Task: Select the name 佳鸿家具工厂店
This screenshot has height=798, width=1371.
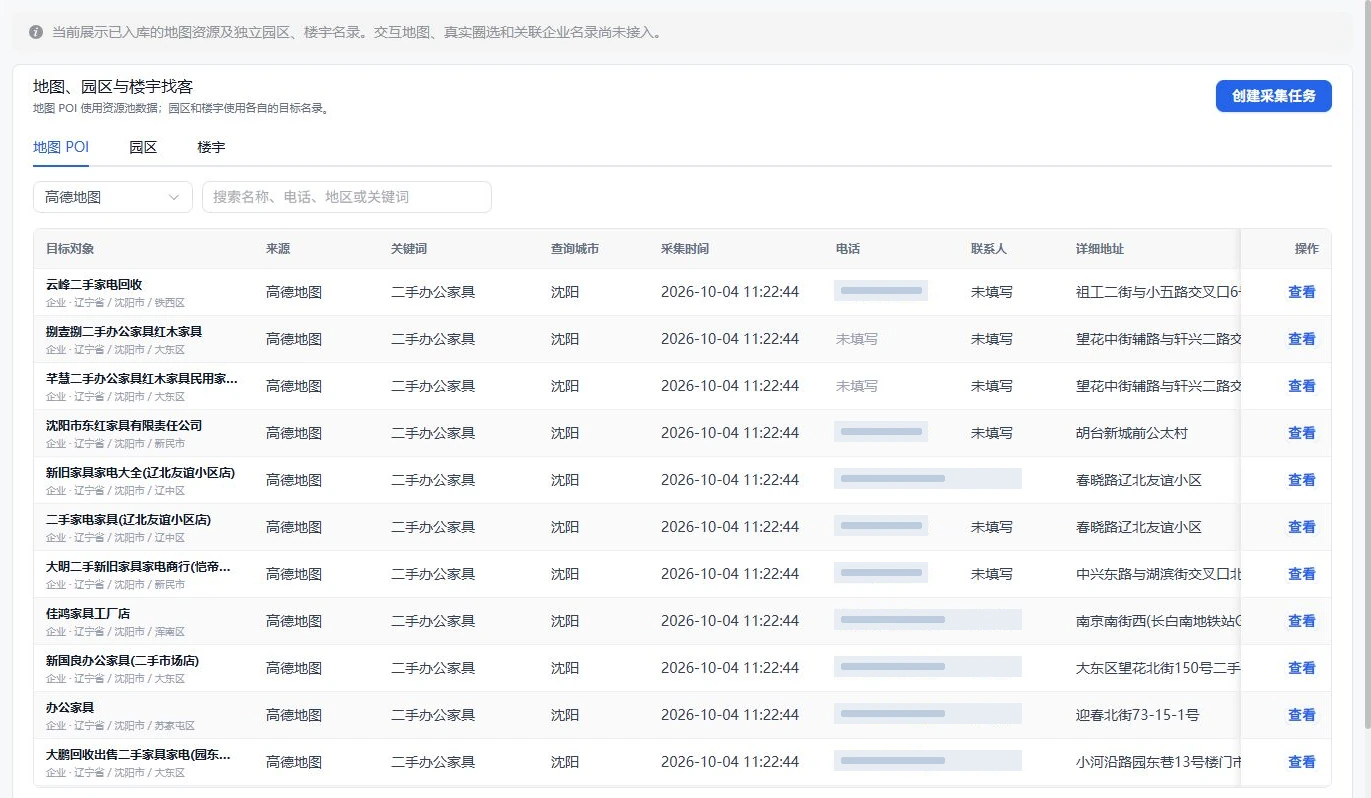Action: (x=88, y=614)
